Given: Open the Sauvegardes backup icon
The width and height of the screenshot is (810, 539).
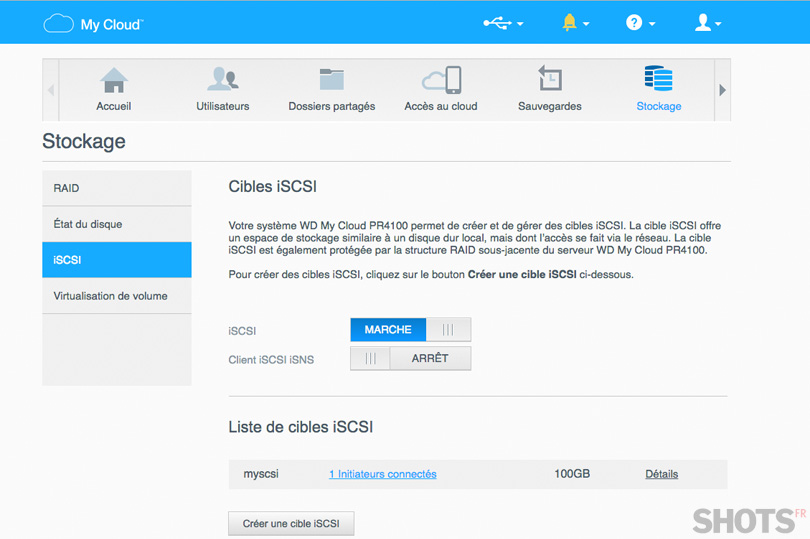Looking at the screenshot, I should 550,79.
